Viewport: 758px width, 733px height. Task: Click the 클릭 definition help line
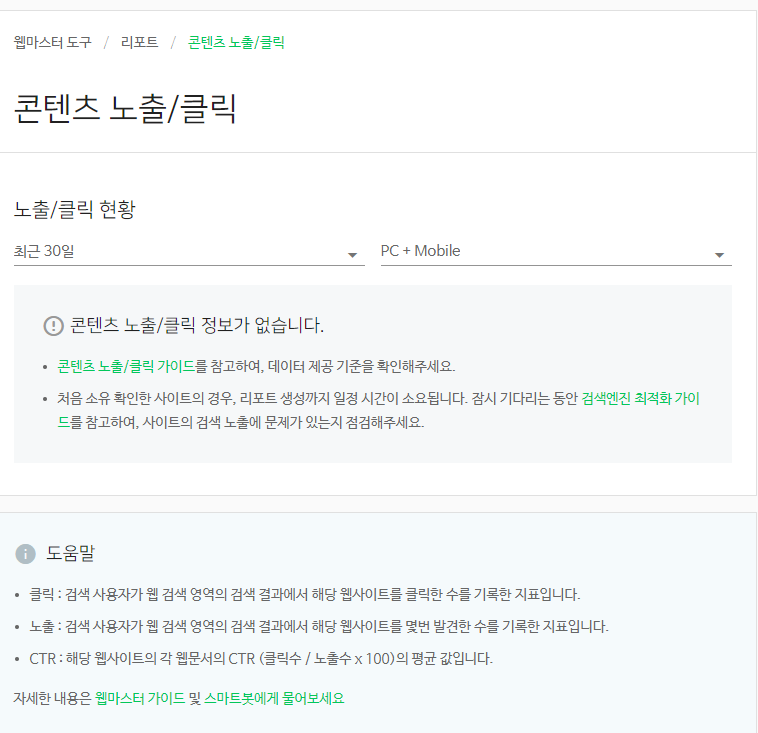point(305,594)
